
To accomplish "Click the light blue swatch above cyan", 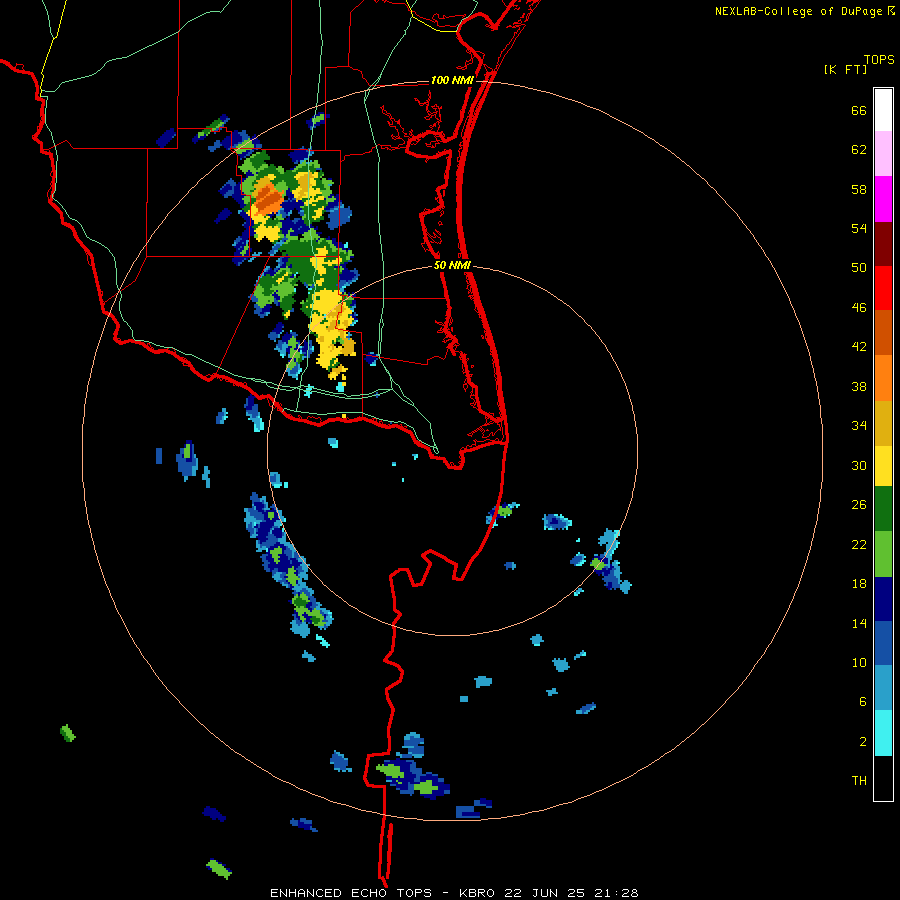I will coord(883,688).
